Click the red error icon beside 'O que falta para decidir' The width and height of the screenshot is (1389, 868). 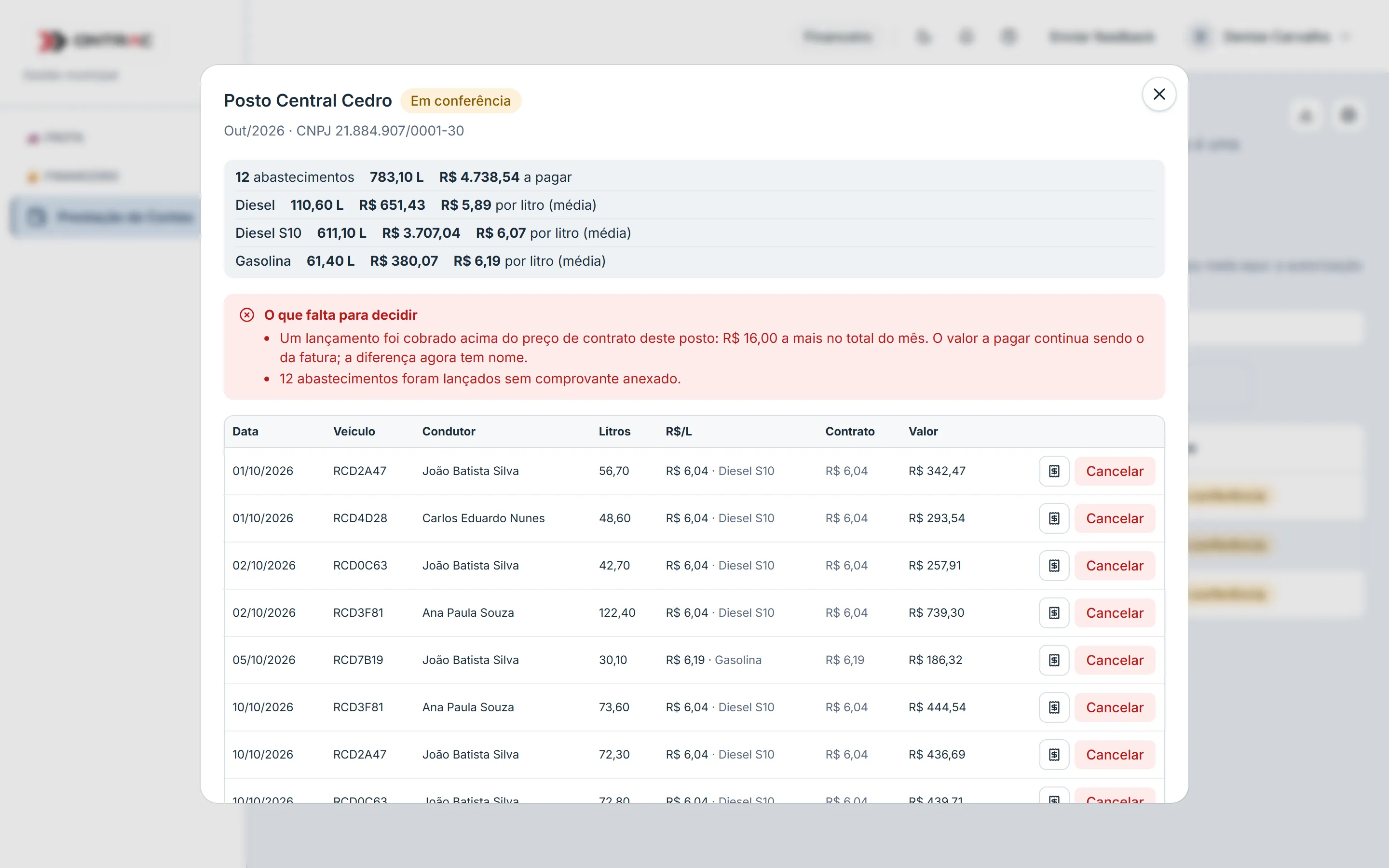pyautogui.click(x=247, y=314)
